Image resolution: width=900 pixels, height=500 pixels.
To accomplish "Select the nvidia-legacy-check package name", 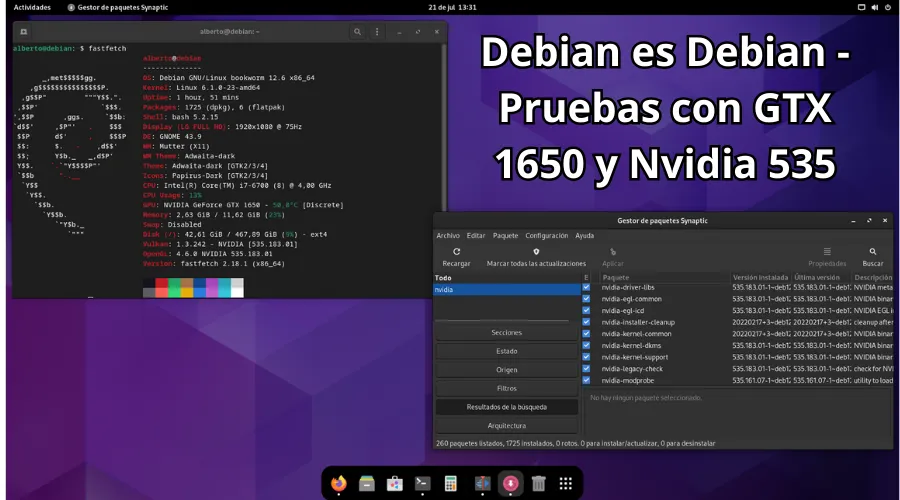I will tap(631, 369).
